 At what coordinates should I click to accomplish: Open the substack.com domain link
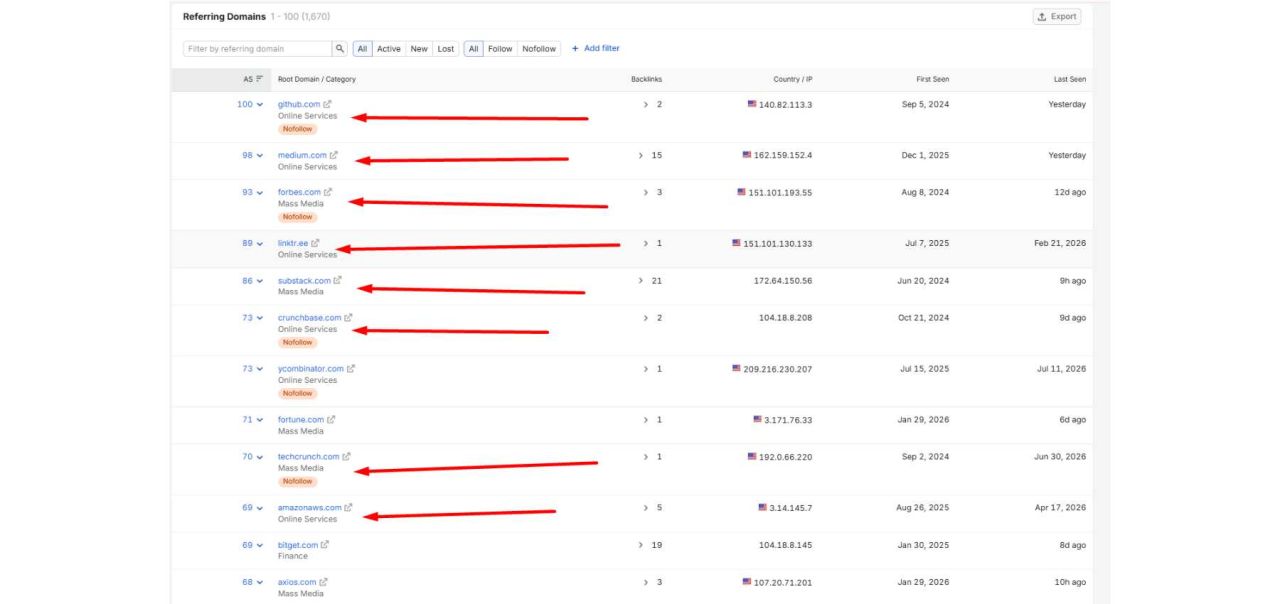(x=304, y=281)
